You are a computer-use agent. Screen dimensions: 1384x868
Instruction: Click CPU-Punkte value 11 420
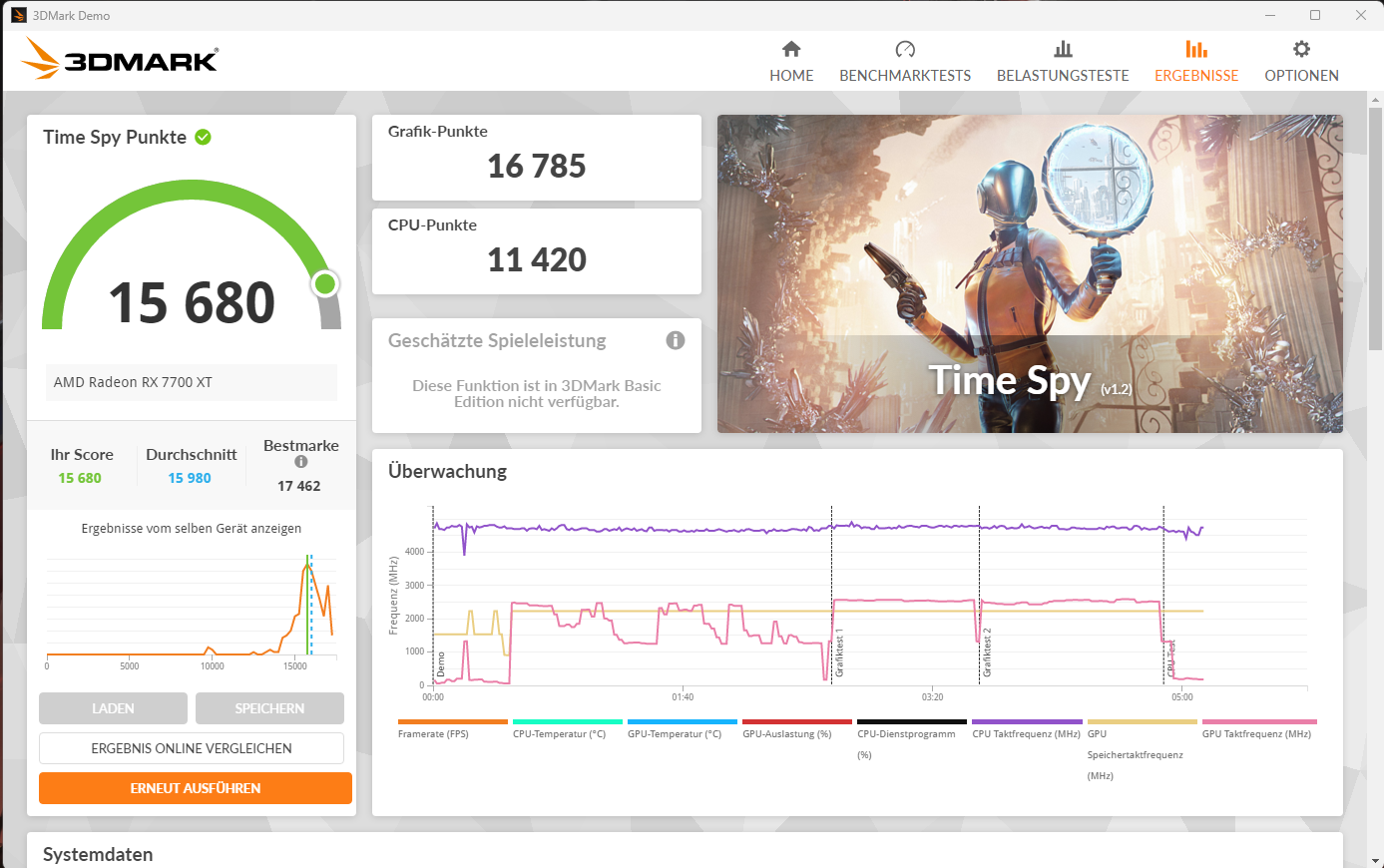point(537,259)
